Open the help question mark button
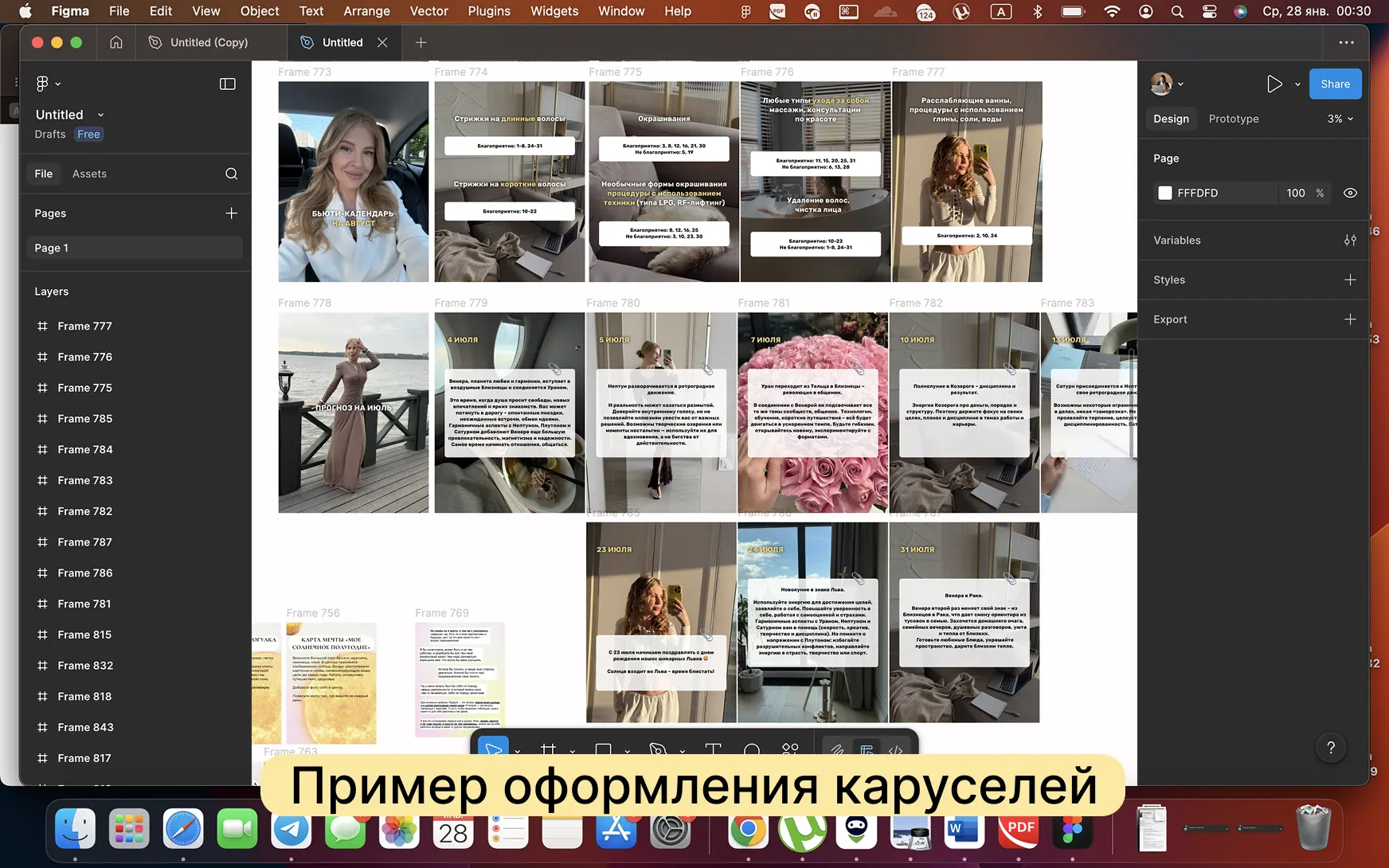Viewport: 1389px width, 868px height. click(x=1331, y=748)
